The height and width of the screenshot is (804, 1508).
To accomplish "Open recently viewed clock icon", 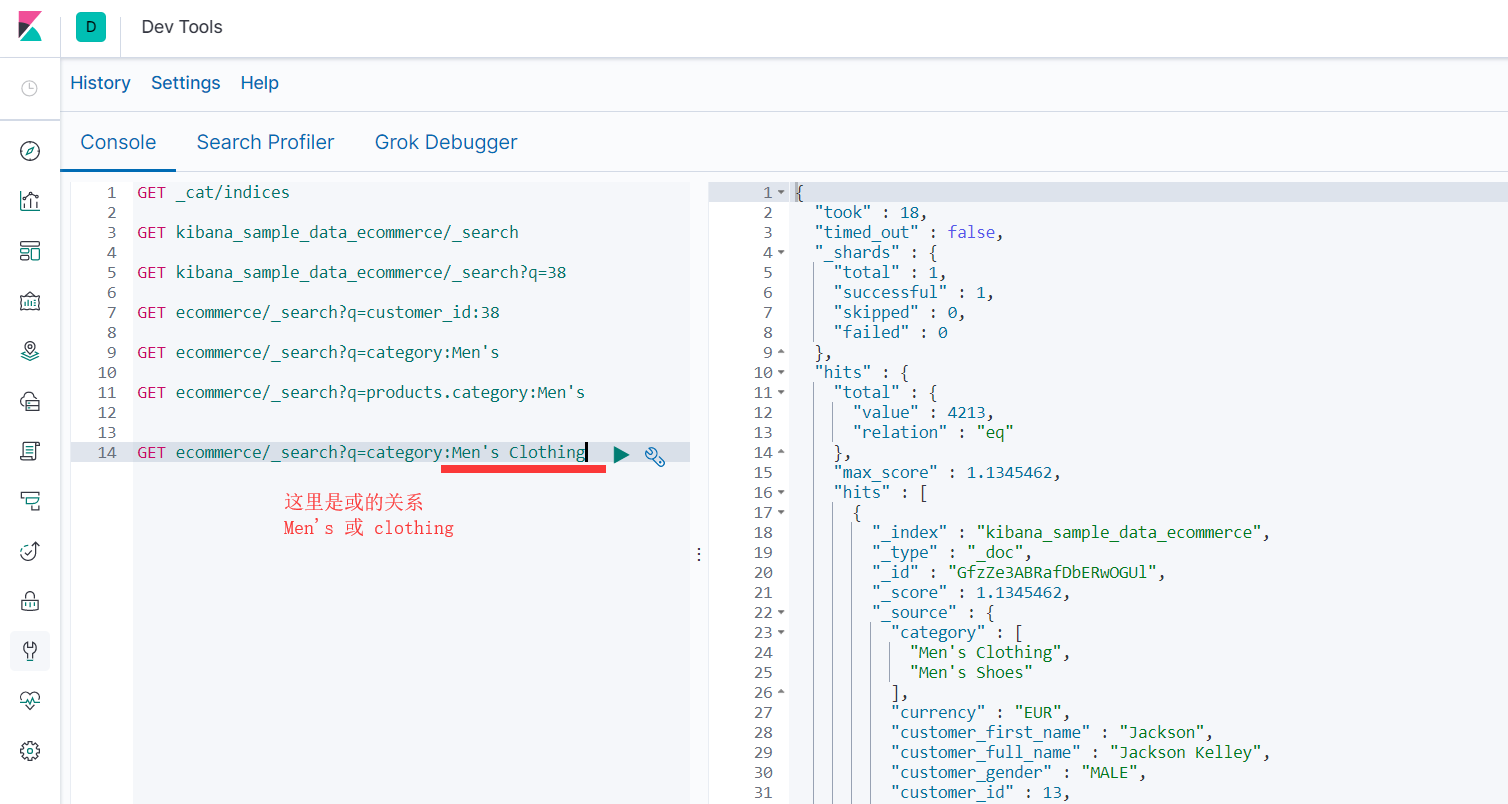I will click(x=30, y=88).
